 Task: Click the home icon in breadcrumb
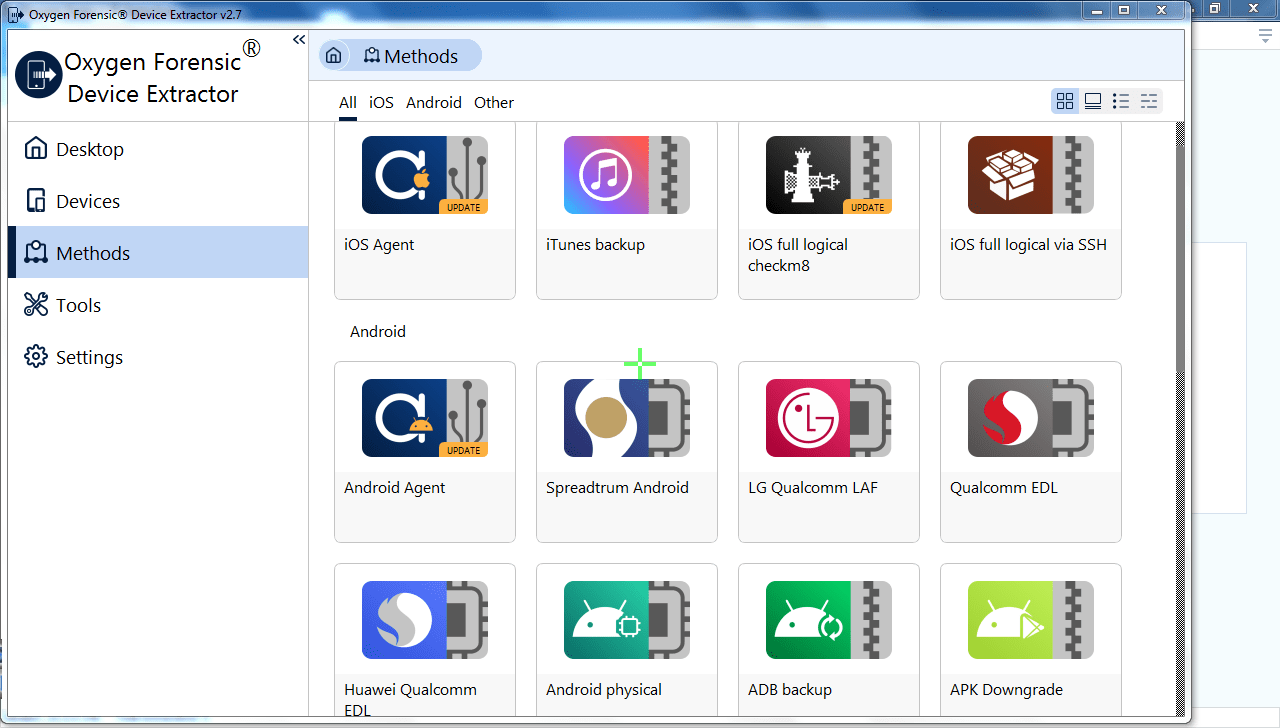coord(334,56)
